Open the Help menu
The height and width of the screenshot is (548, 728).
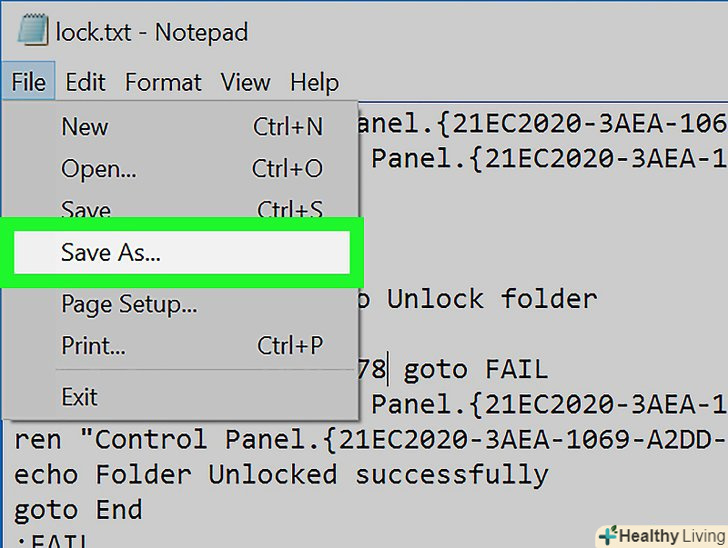coord(314,82)
